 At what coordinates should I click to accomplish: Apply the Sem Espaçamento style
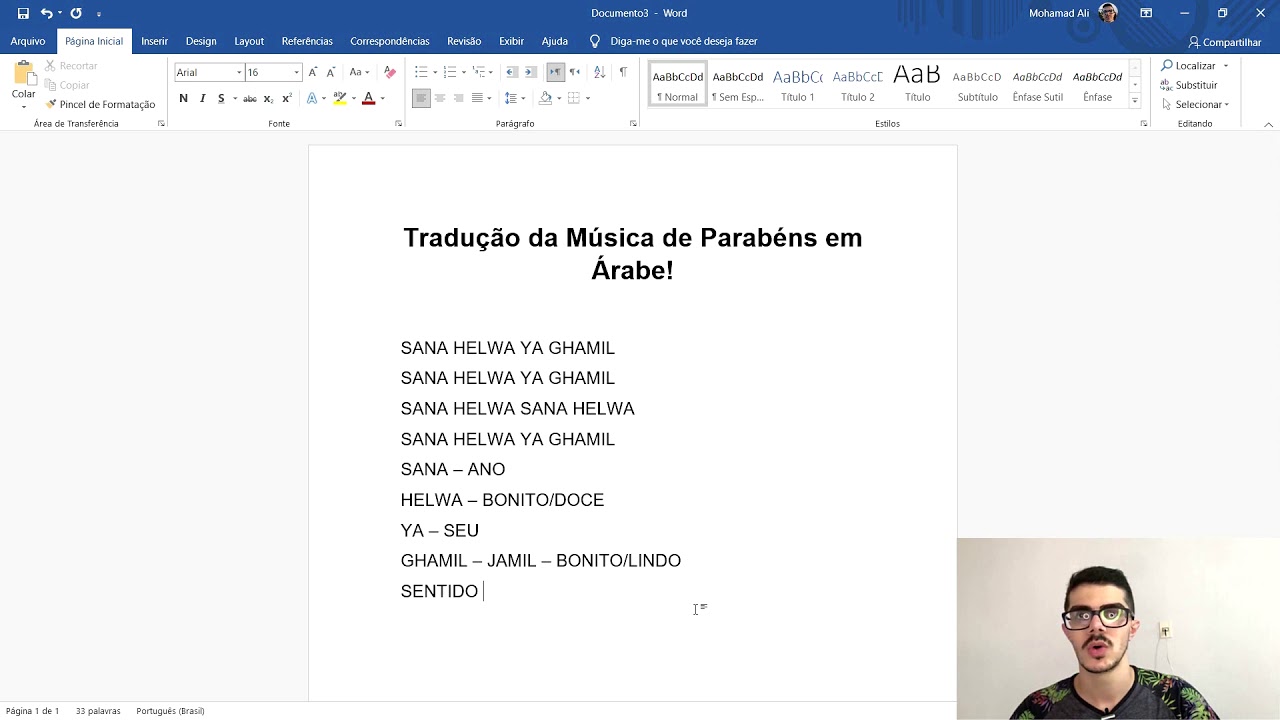tap(738, 84)
